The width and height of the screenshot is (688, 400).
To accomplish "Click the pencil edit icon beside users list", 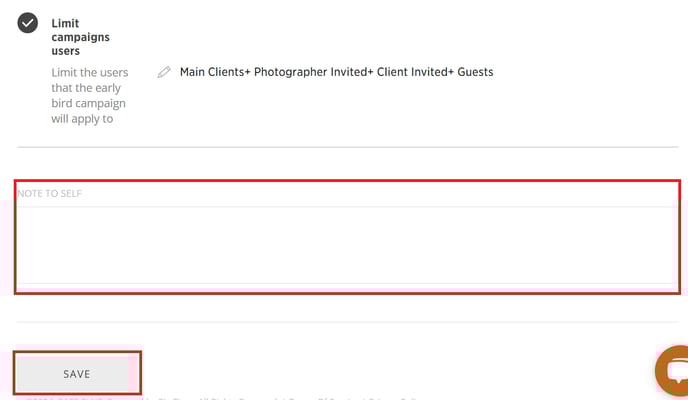I will coord(164,72).
